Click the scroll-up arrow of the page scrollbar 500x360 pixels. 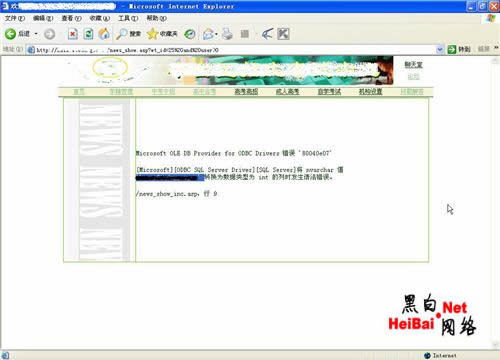coord(495,61)
